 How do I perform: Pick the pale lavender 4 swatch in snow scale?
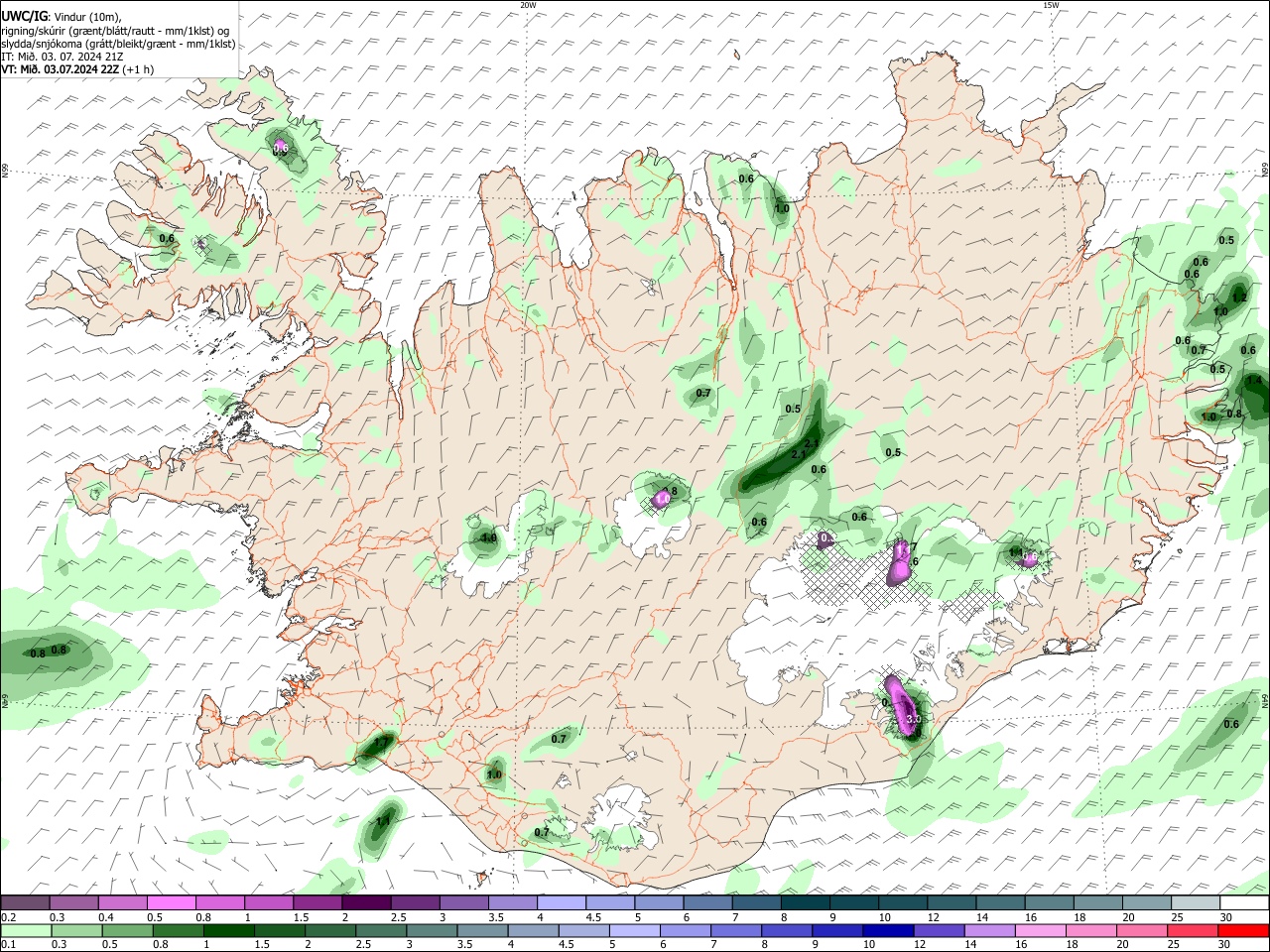[562, 903]
